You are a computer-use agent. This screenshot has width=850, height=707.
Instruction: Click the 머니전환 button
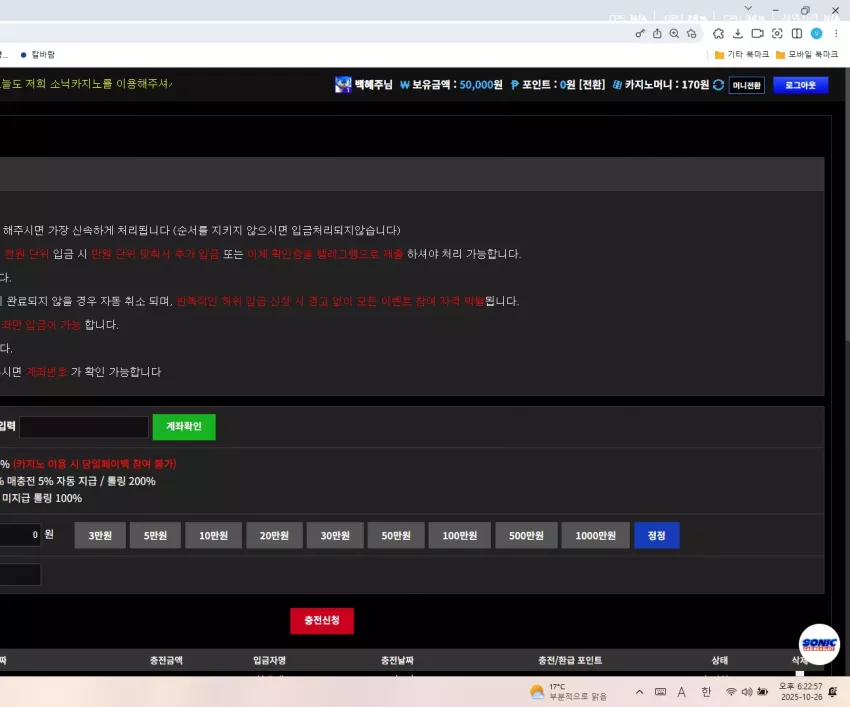(x=746, y=85)
